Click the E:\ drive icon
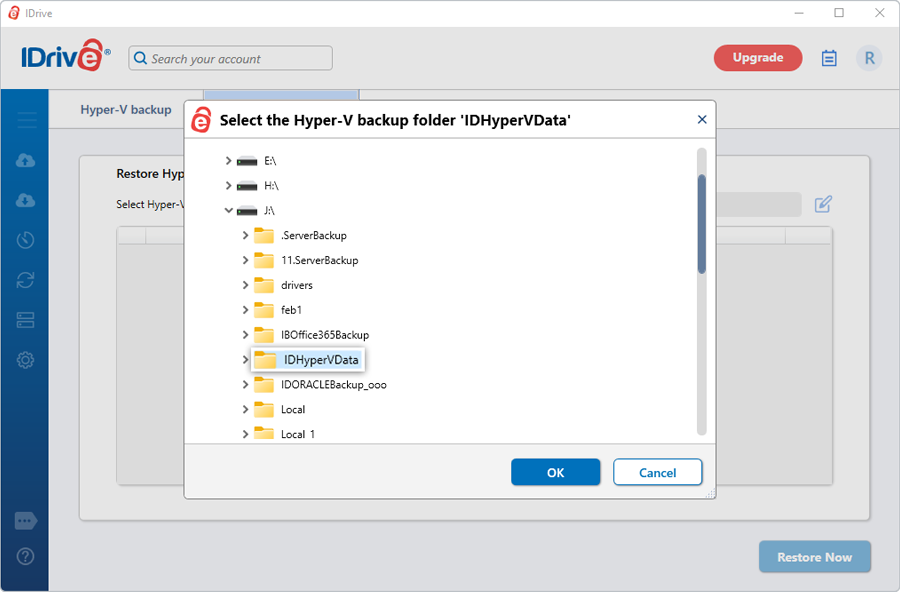The width and height of the screenshot is (900, 592). [247, 161]
